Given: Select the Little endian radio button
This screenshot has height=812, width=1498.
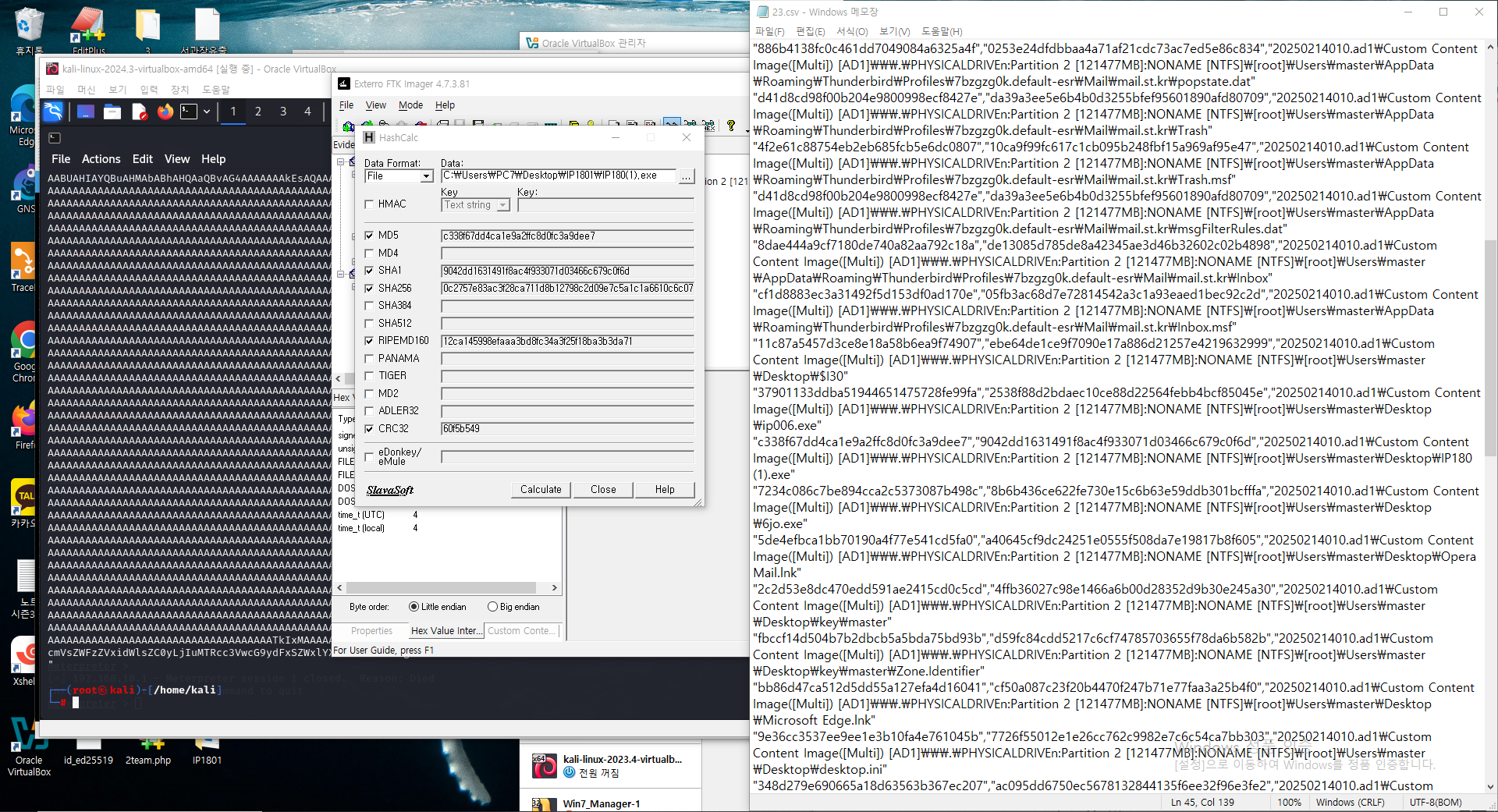Looking at the screenshot, I should 414,607.
